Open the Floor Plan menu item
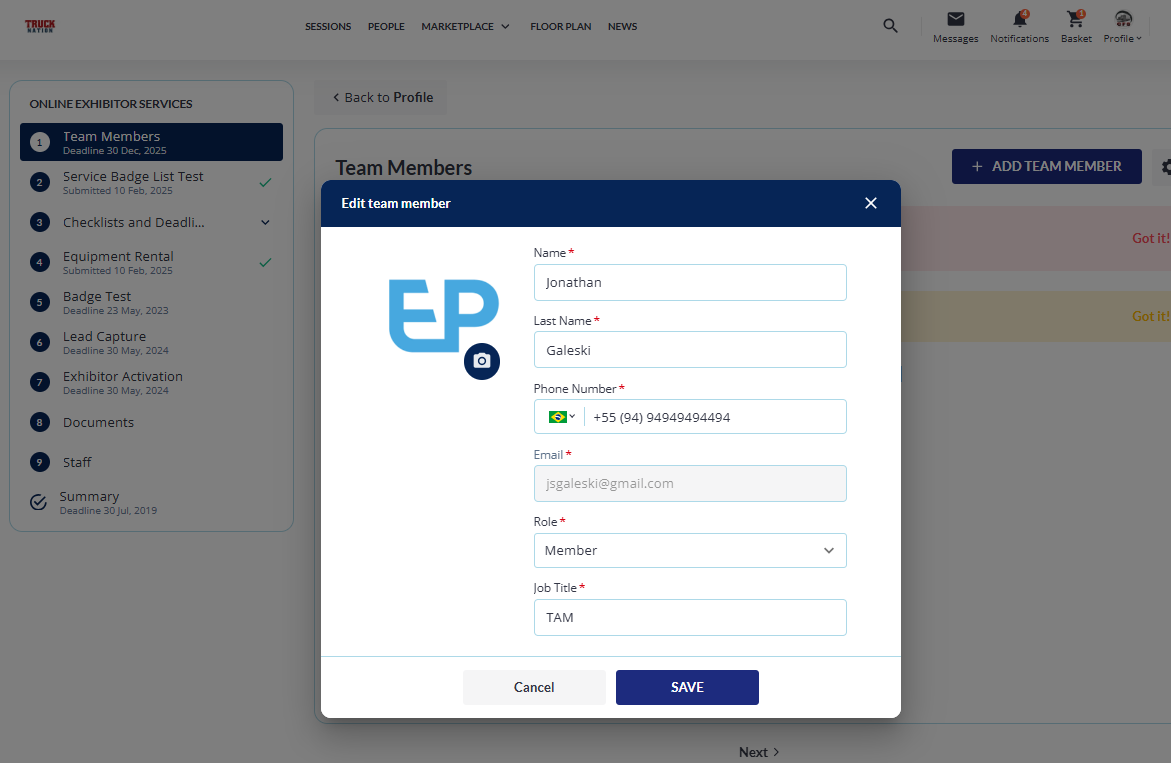Screen dimensions: 1171x763 560,26
